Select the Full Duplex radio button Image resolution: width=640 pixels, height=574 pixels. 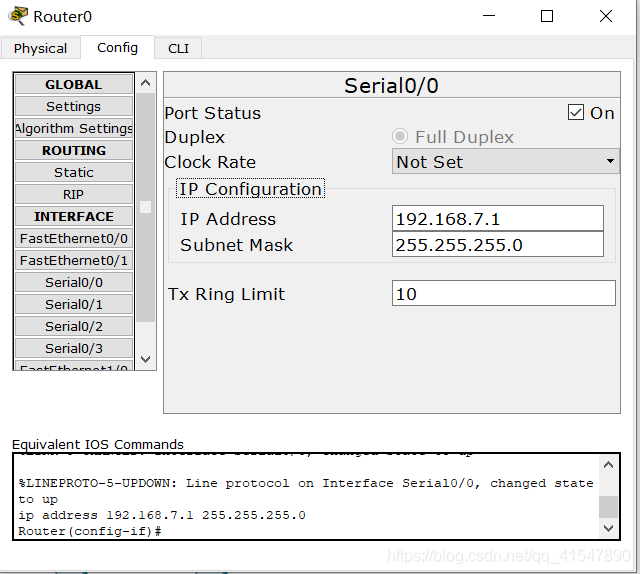[x=400, y=136]
